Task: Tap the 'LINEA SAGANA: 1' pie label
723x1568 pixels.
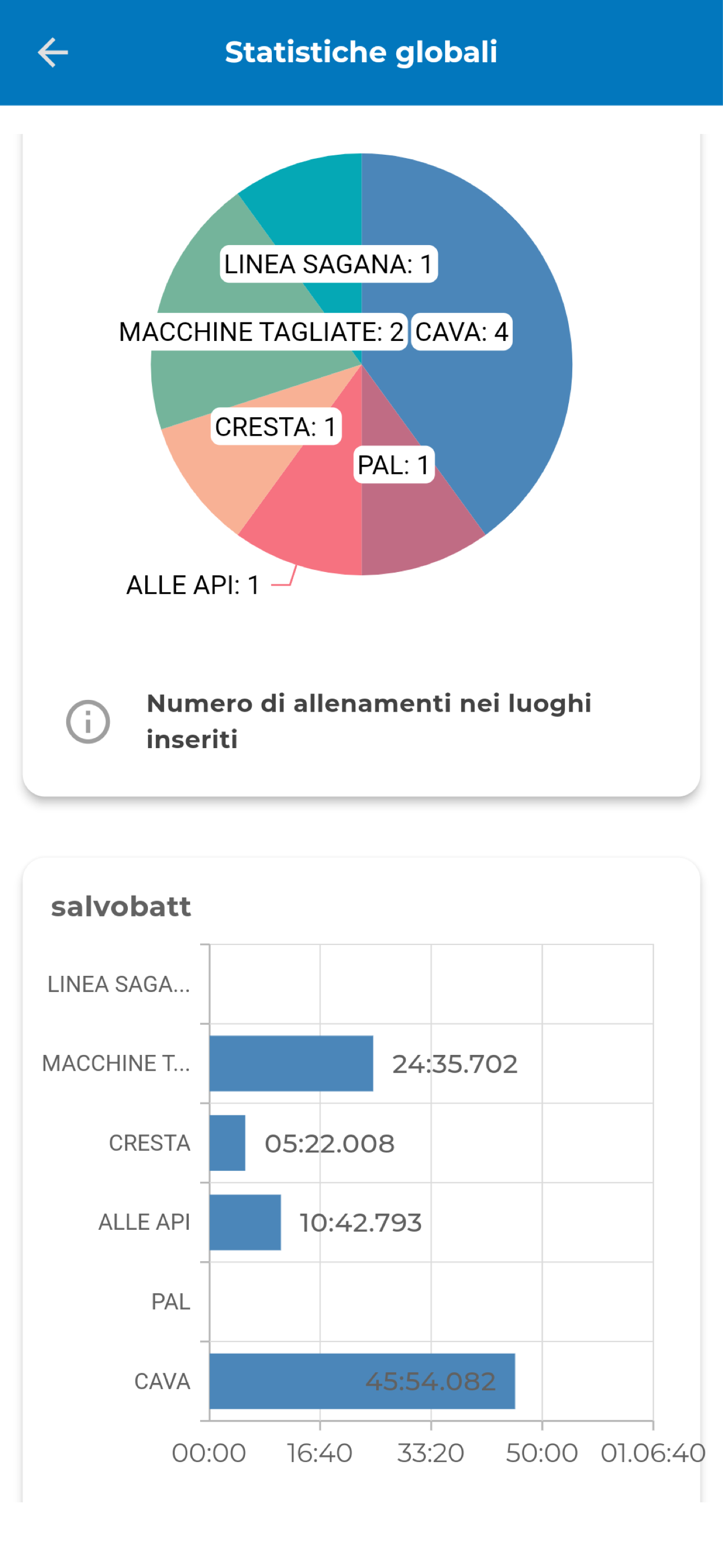Action: [328, 264]
